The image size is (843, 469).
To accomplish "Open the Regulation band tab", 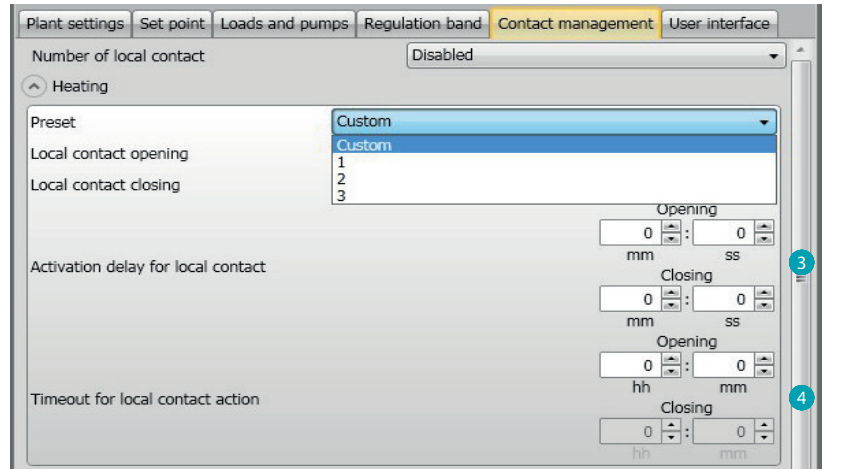I will 423,24.
